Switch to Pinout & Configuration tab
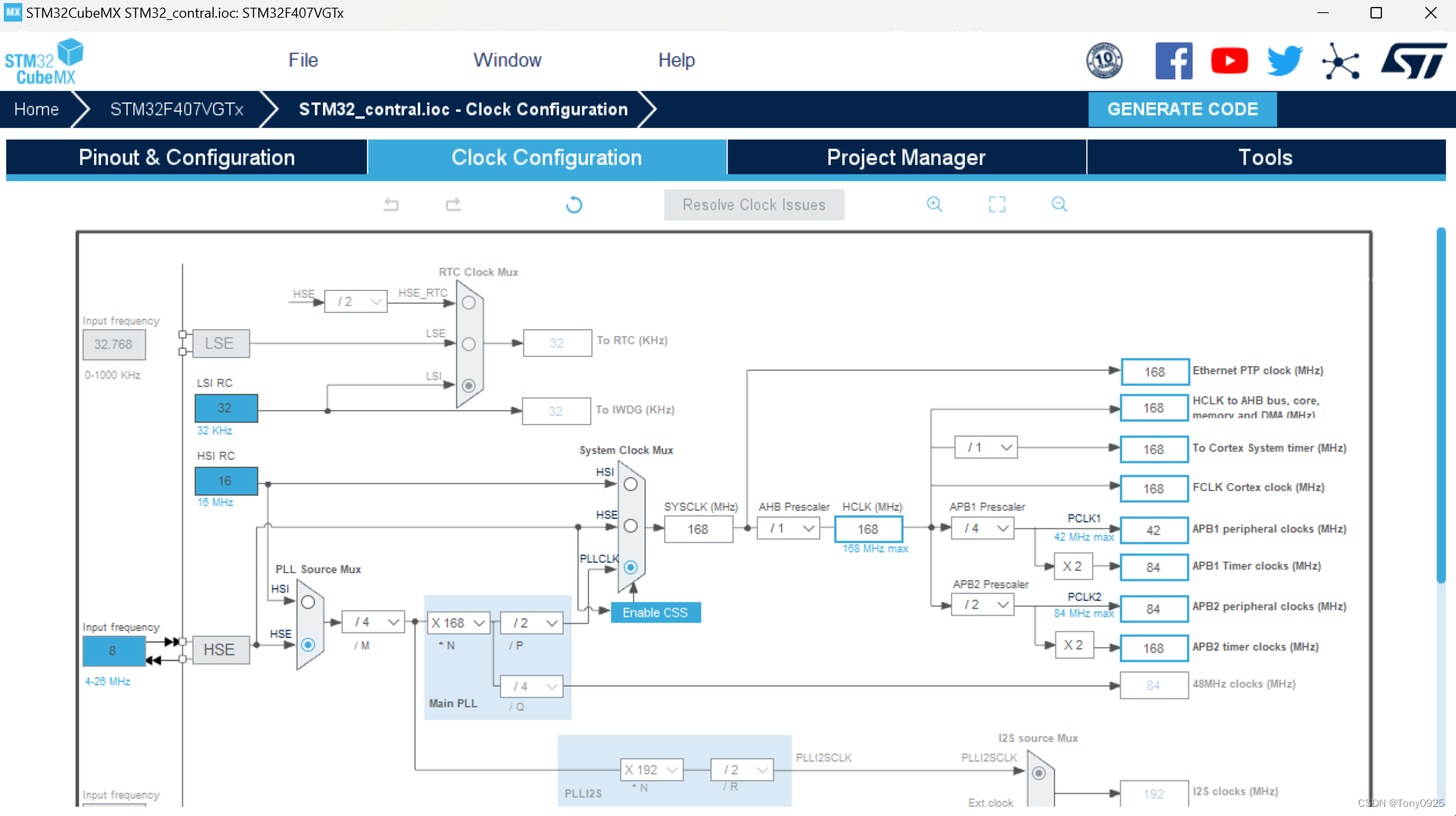This screenshot has width=1456, height=816. (187, 157)
